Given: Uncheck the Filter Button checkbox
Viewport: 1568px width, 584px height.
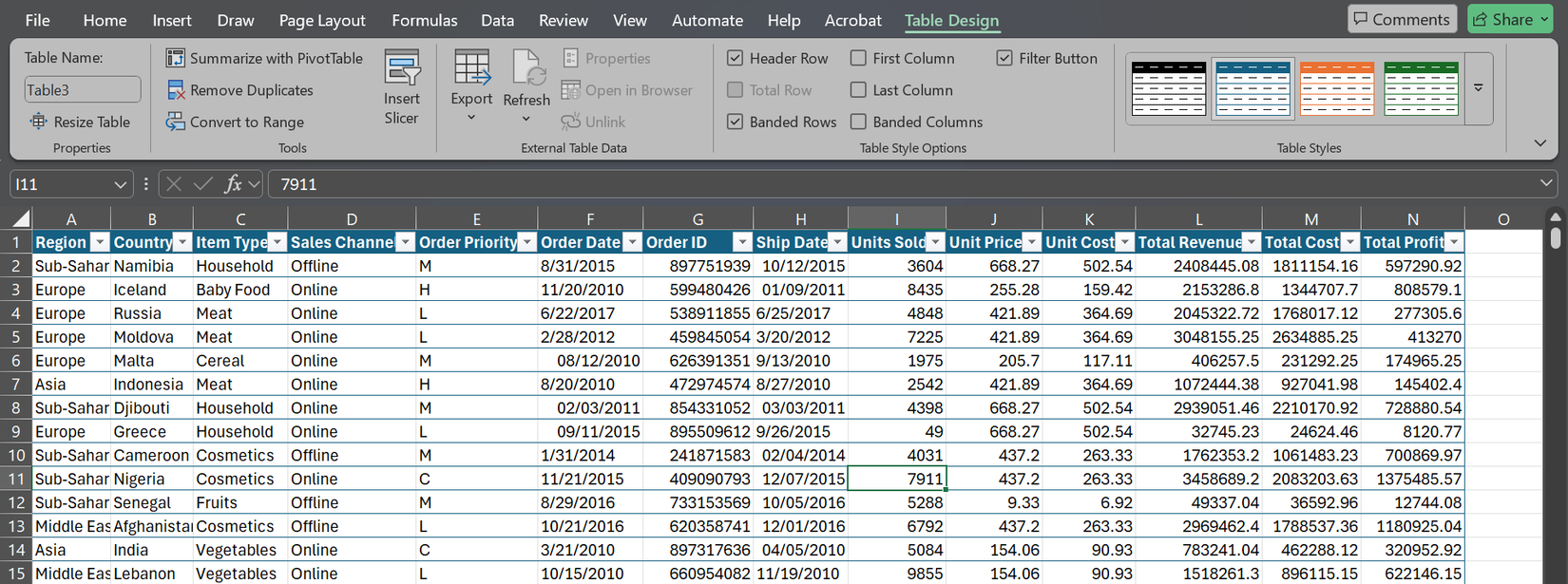Looking at the screenshot, I should click(x=1004, y=58).
